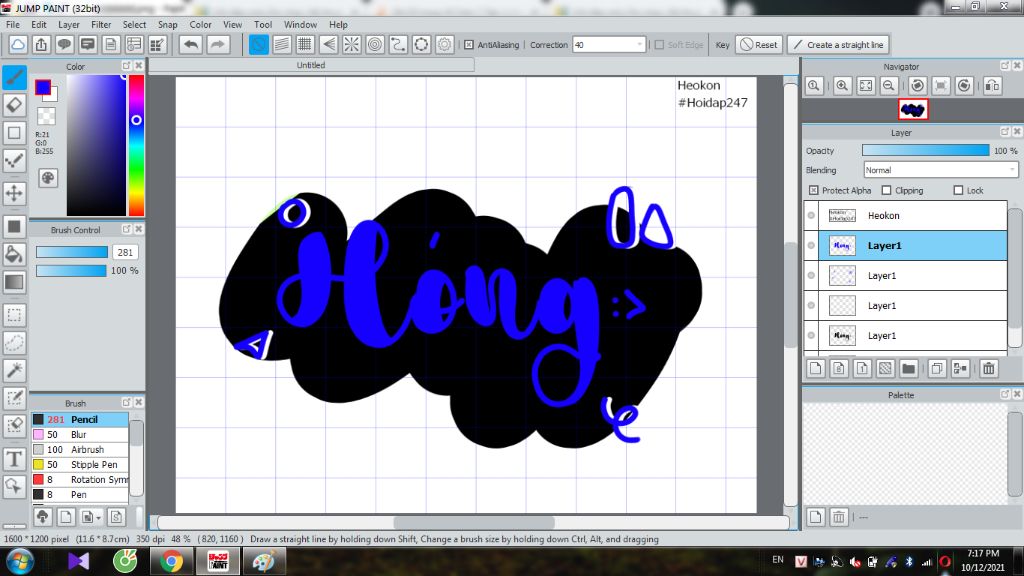Enable the Clipping checkbox
This screenshot has width=1024, height=576.
(x=886, y=190)
